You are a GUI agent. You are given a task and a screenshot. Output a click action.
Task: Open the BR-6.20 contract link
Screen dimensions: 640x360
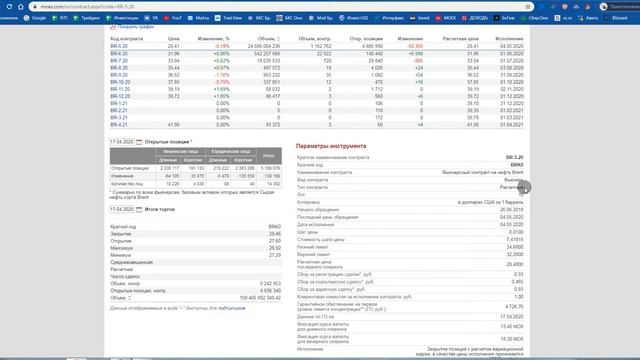119,53
